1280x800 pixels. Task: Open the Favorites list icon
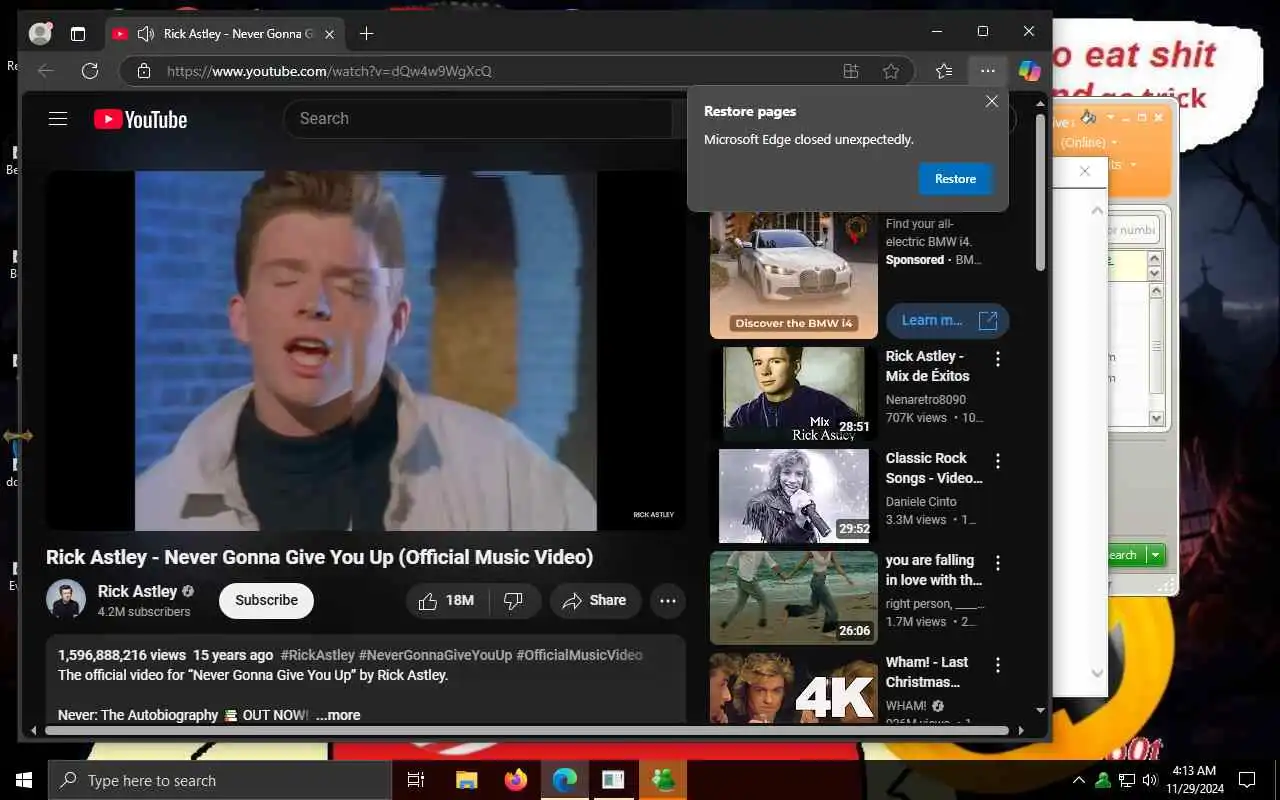click(943, 71)
